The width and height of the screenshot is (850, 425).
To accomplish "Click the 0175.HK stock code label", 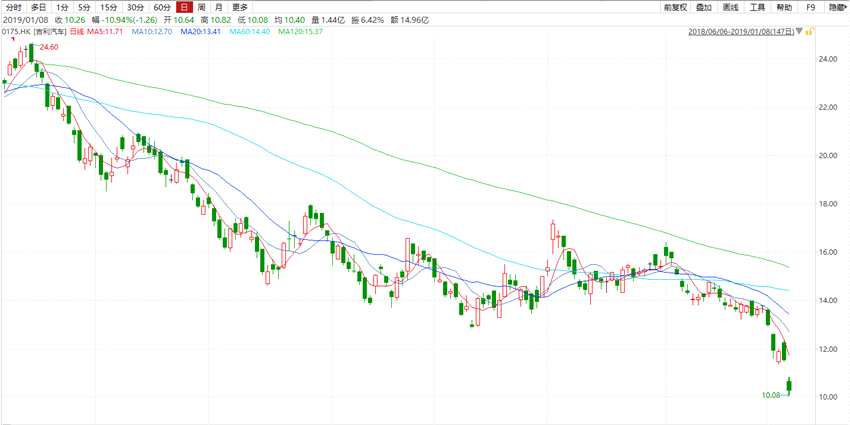I will click(x=15, y=32).
